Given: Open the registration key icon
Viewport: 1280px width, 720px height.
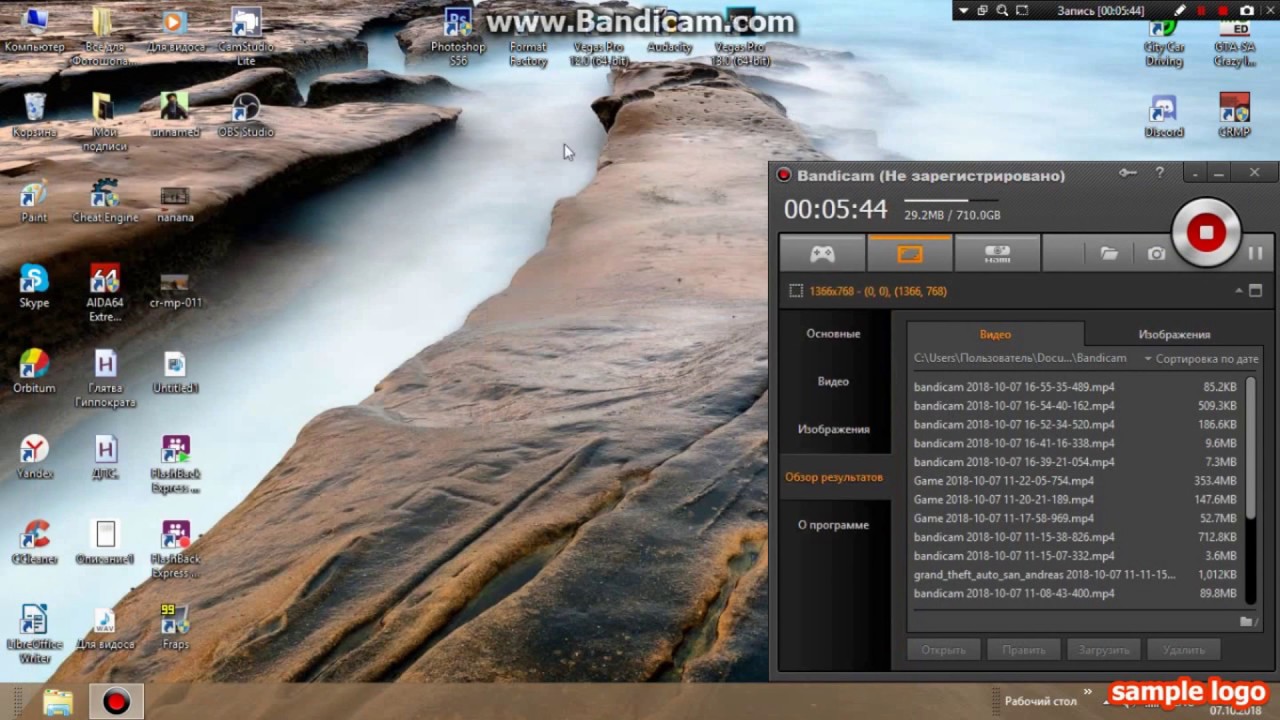Looking at the screenshot, I should 1128,173.
